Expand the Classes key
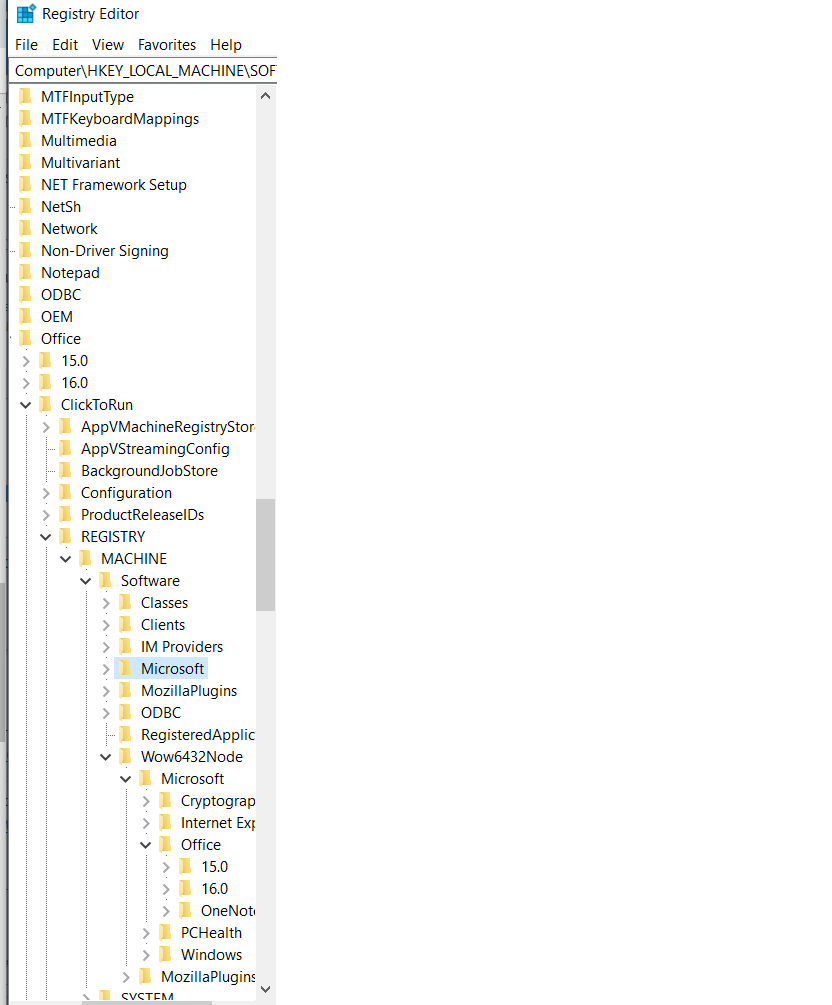The height and width of the screenshot is (1005, 832). click(106, 603)
